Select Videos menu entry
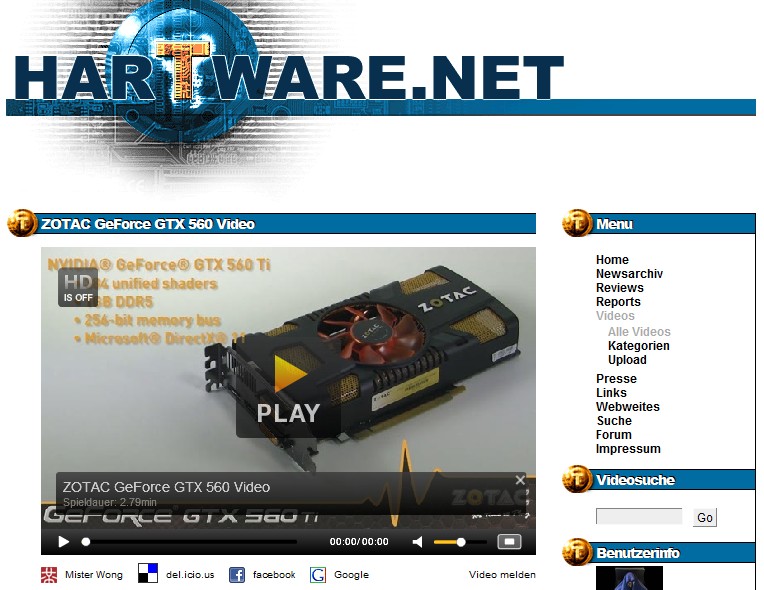Viewport: 764px width, 590px height. coord(615,316)
